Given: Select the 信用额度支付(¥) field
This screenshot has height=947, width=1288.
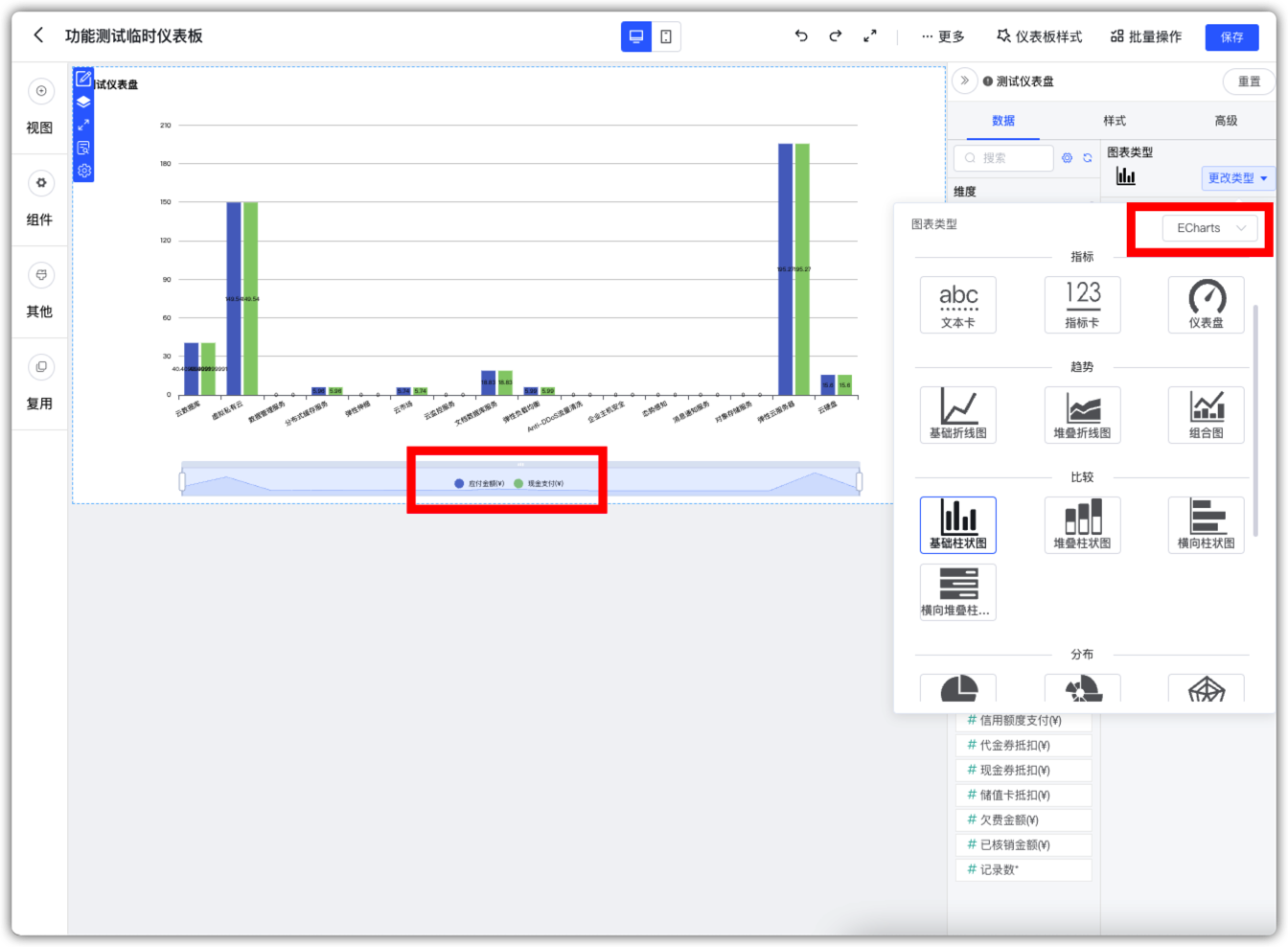Looking at the screenshot, I should pyautogui.click(x=1023, y=721).
